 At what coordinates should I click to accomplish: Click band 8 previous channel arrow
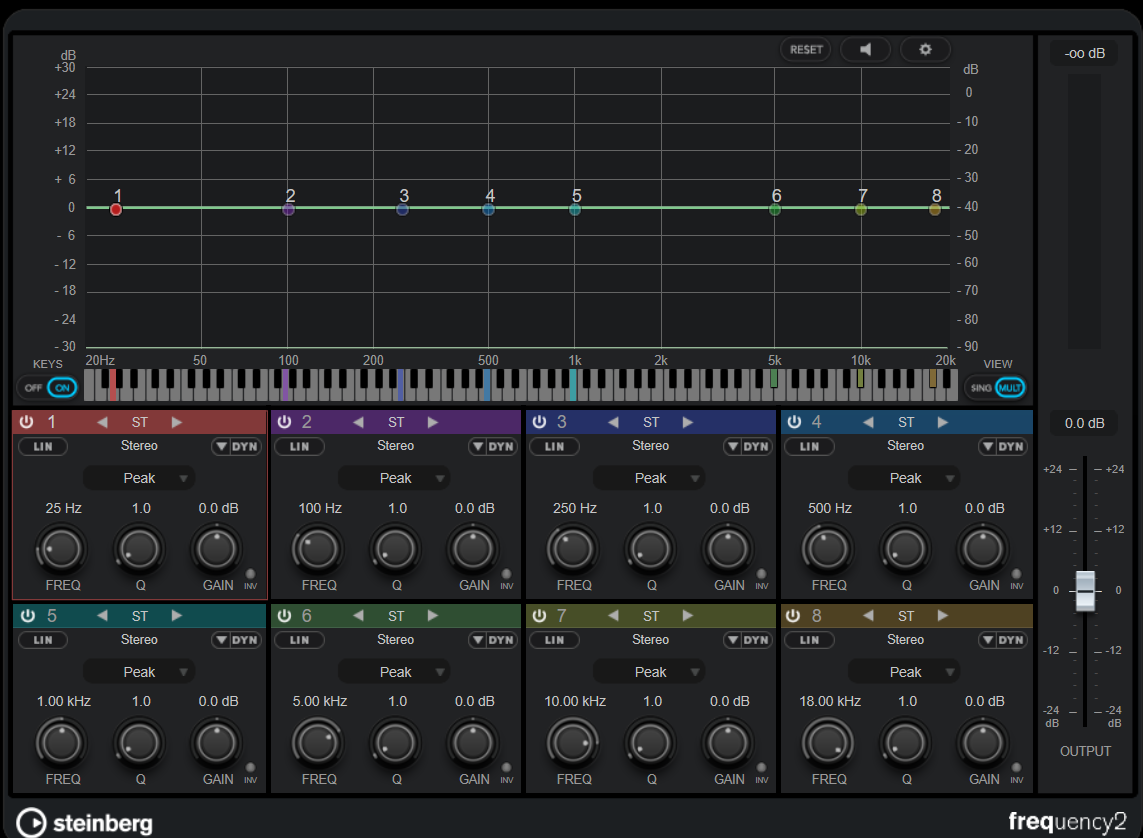pyautogui.click(x=868, y=616)
